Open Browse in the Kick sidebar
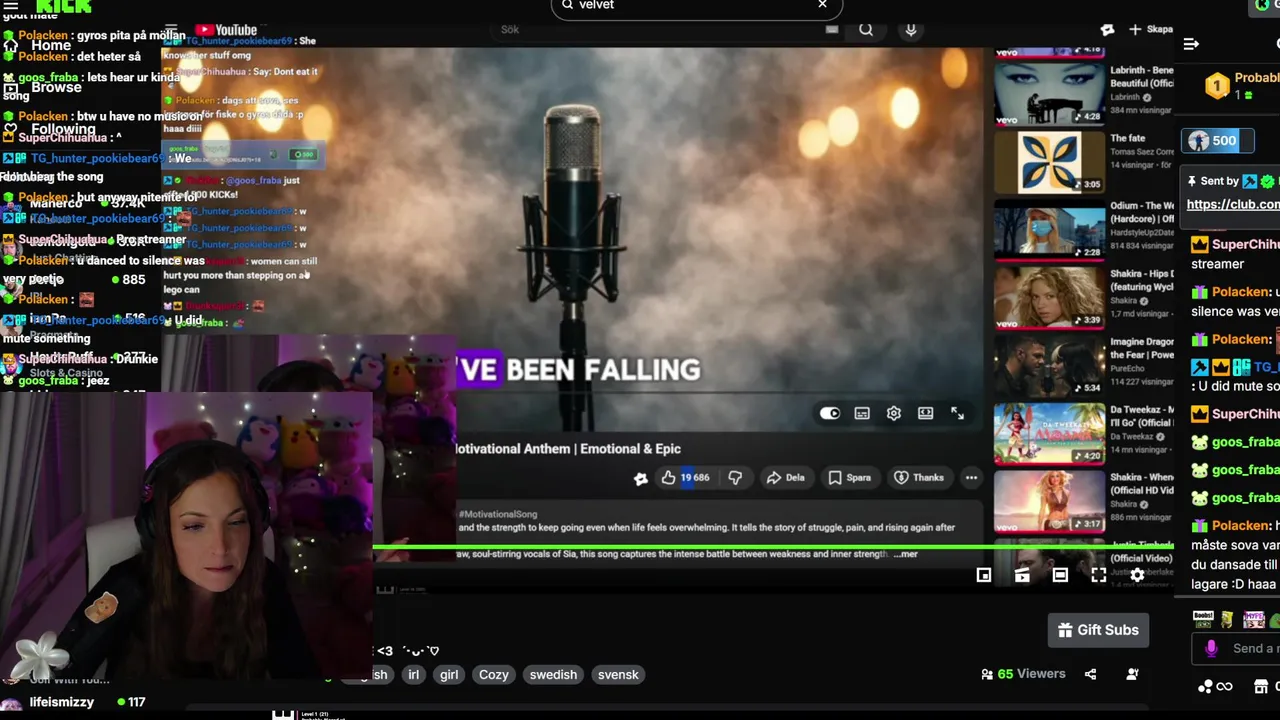1280x720 pixels. click(44, 87)
